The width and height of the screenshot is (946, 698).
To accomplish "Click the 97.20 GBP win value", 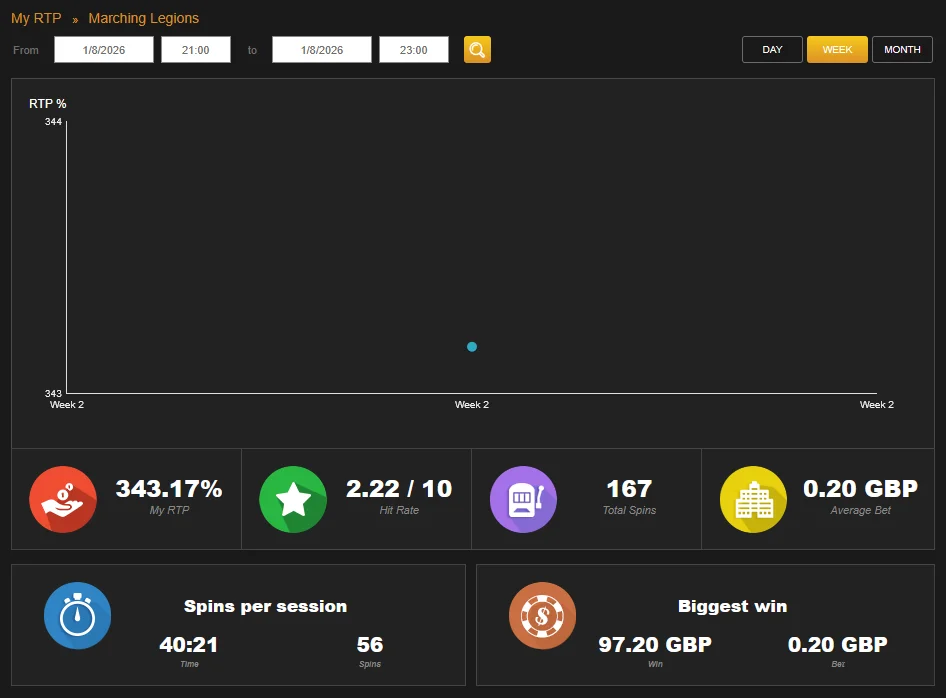I will click(x=655, y=644).
